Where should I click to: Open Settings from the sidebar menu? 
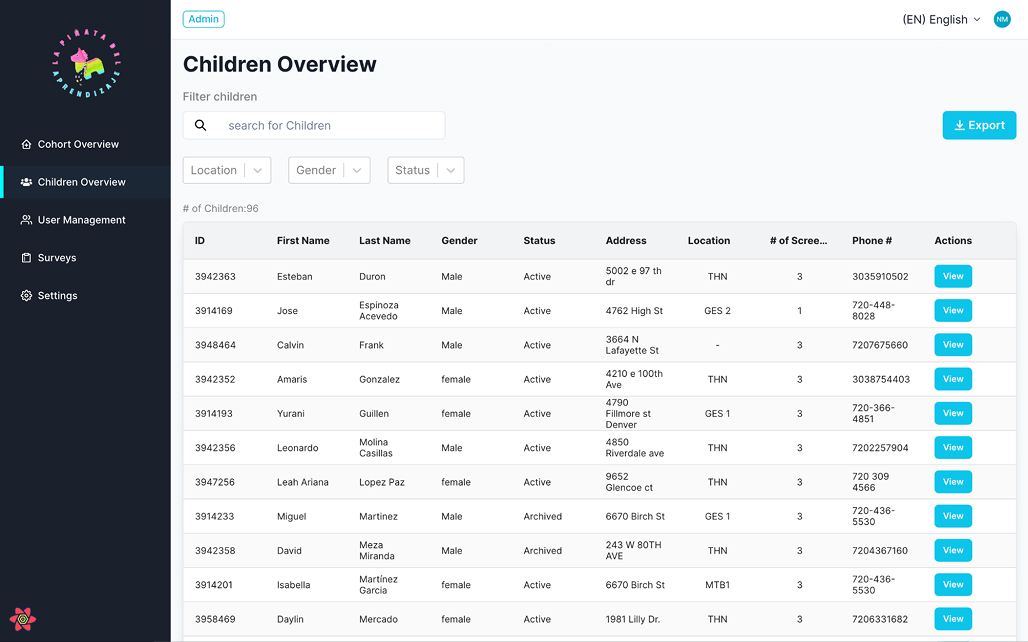(57, 296)
